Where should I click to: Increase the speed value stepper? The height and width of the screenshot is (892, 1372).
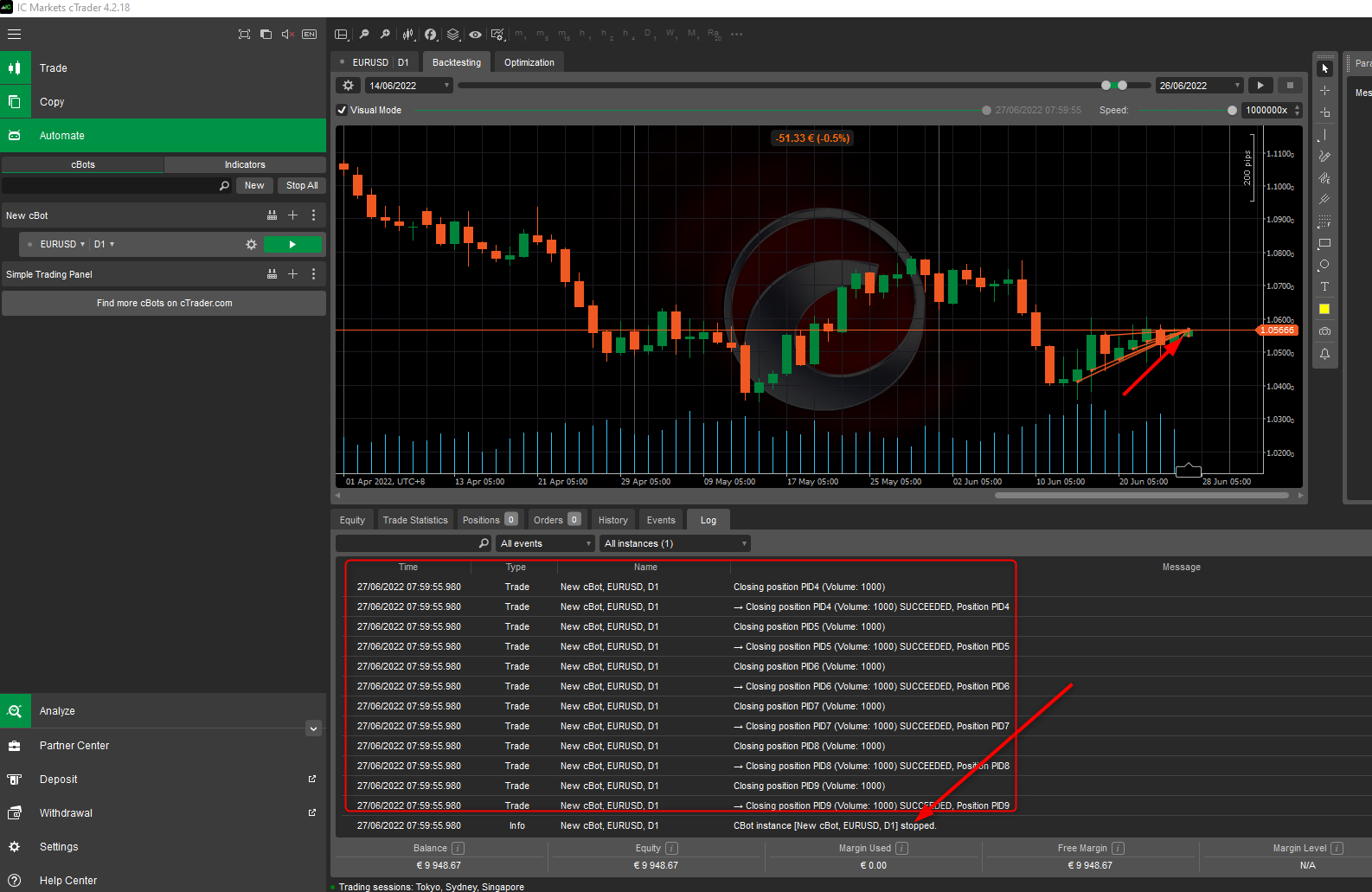coord(1297,106)
